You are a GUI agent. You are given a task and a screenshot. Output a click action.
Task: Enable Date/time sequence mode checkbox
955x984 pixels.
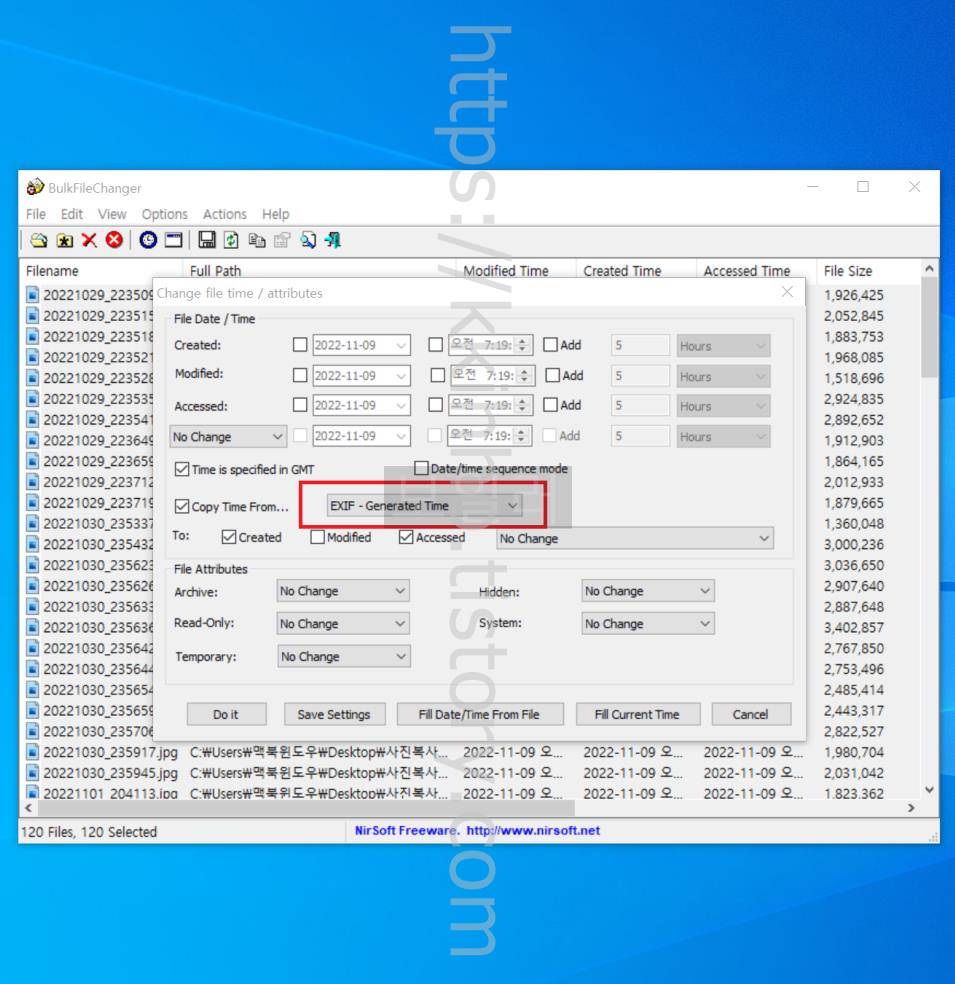coord(422,468)
